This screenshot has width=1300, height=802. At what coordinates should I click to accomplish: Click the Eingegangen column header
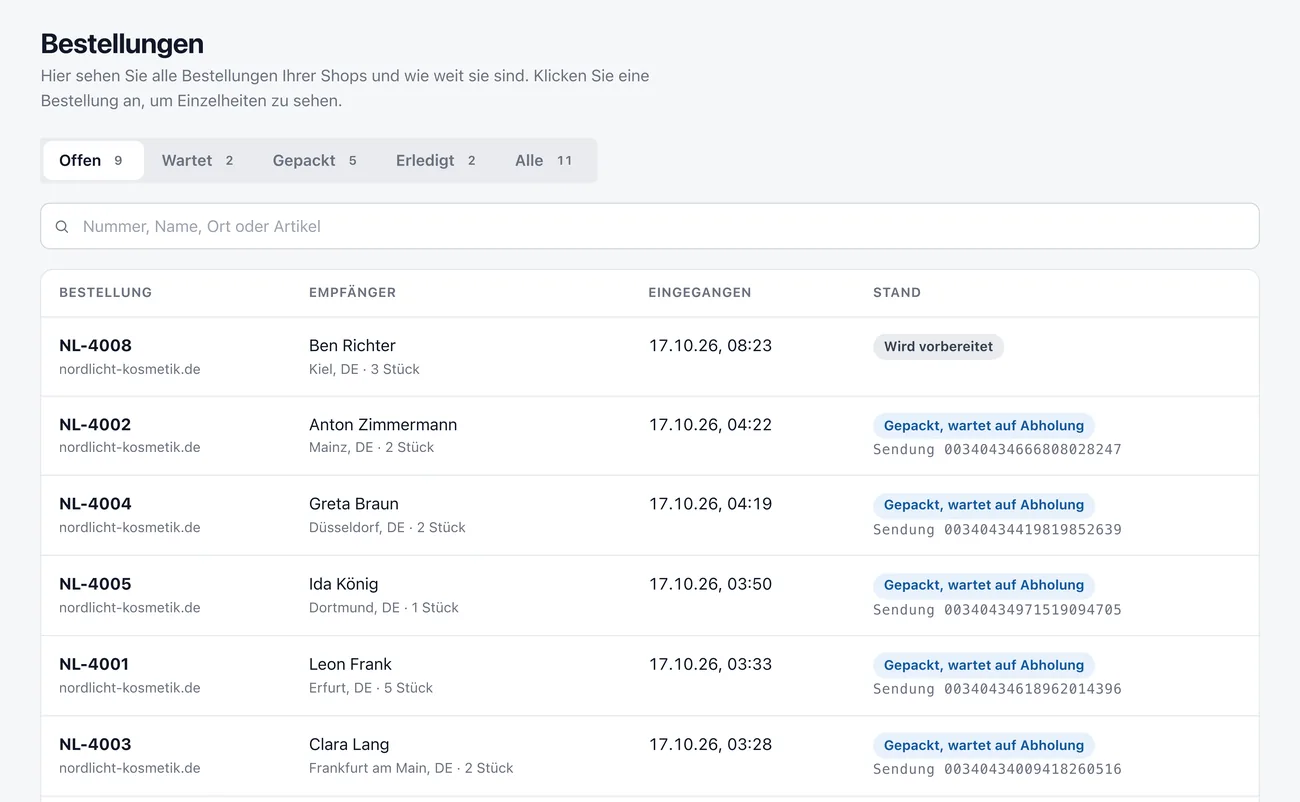[700, 293]
